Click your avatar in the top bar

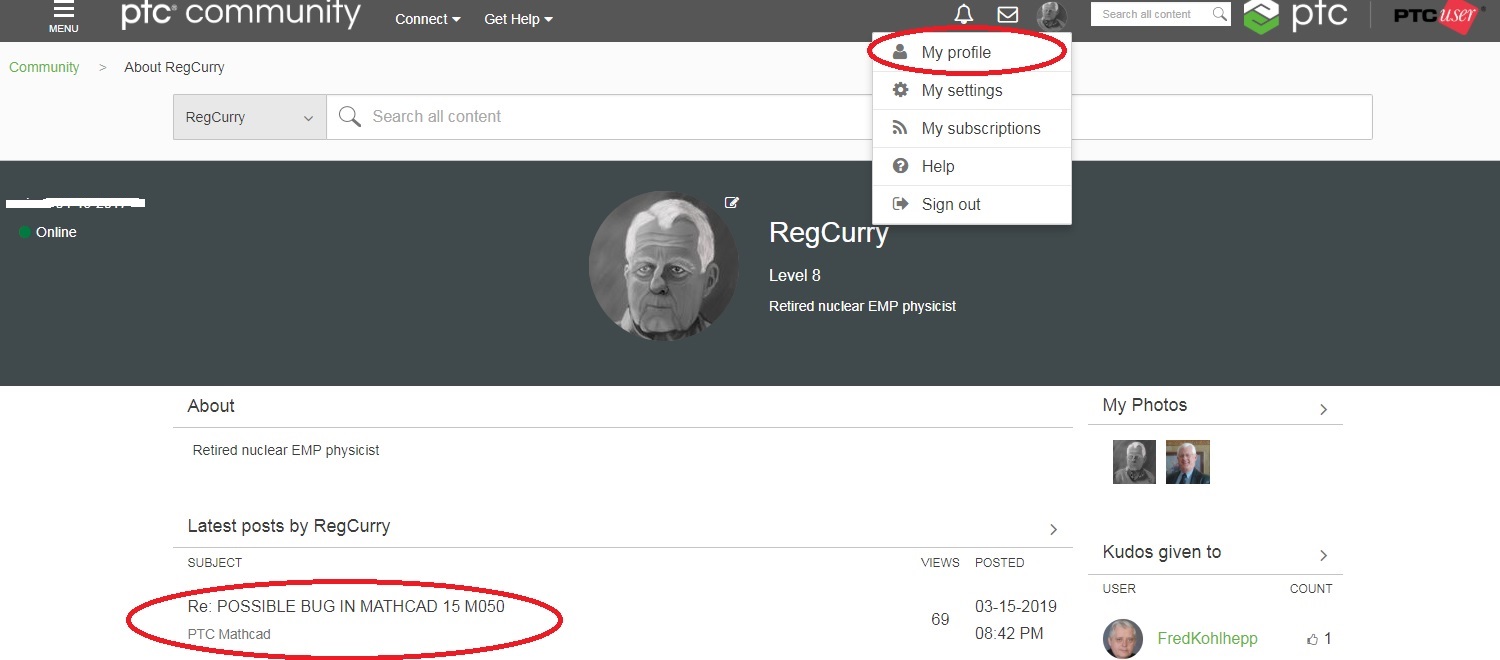click(1051, 15)
